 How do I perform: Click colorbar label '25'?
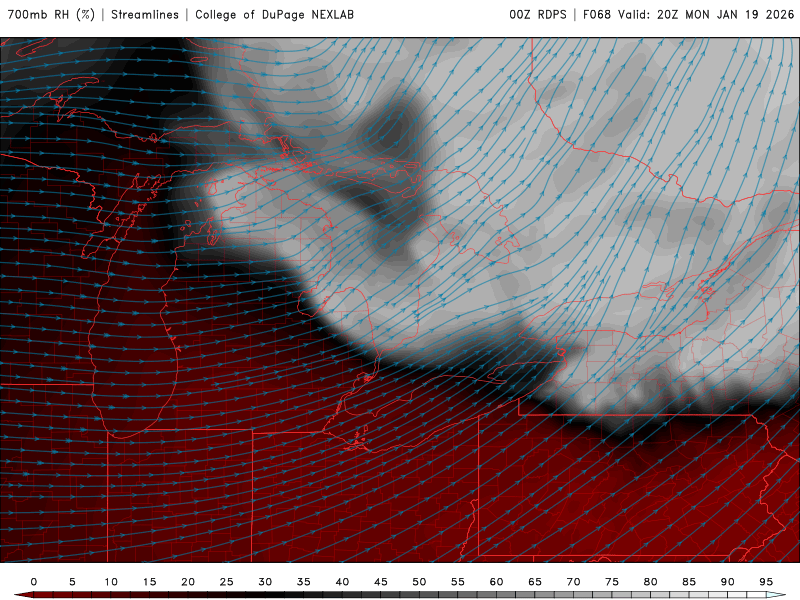click(x=227, y=582)
